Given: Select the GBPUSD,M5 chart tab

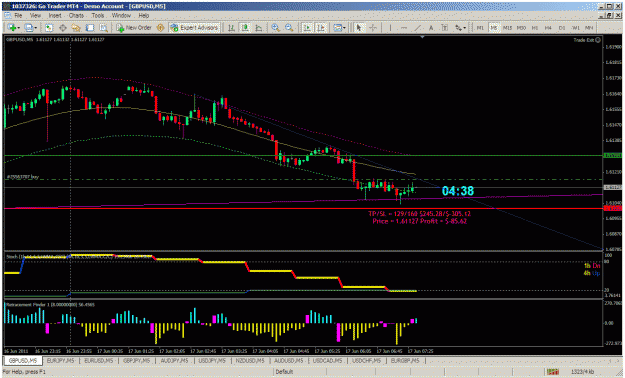Looking at the screenshot, I should 23,360.
